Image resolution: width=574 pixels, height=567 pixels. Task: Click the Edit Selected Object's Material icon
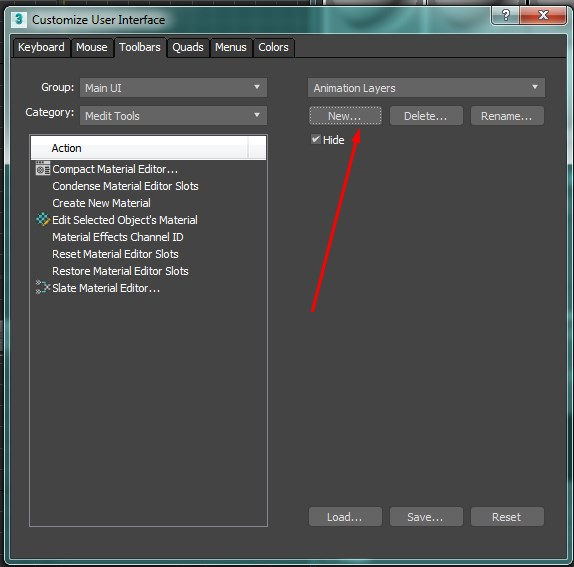click(43, 220)
